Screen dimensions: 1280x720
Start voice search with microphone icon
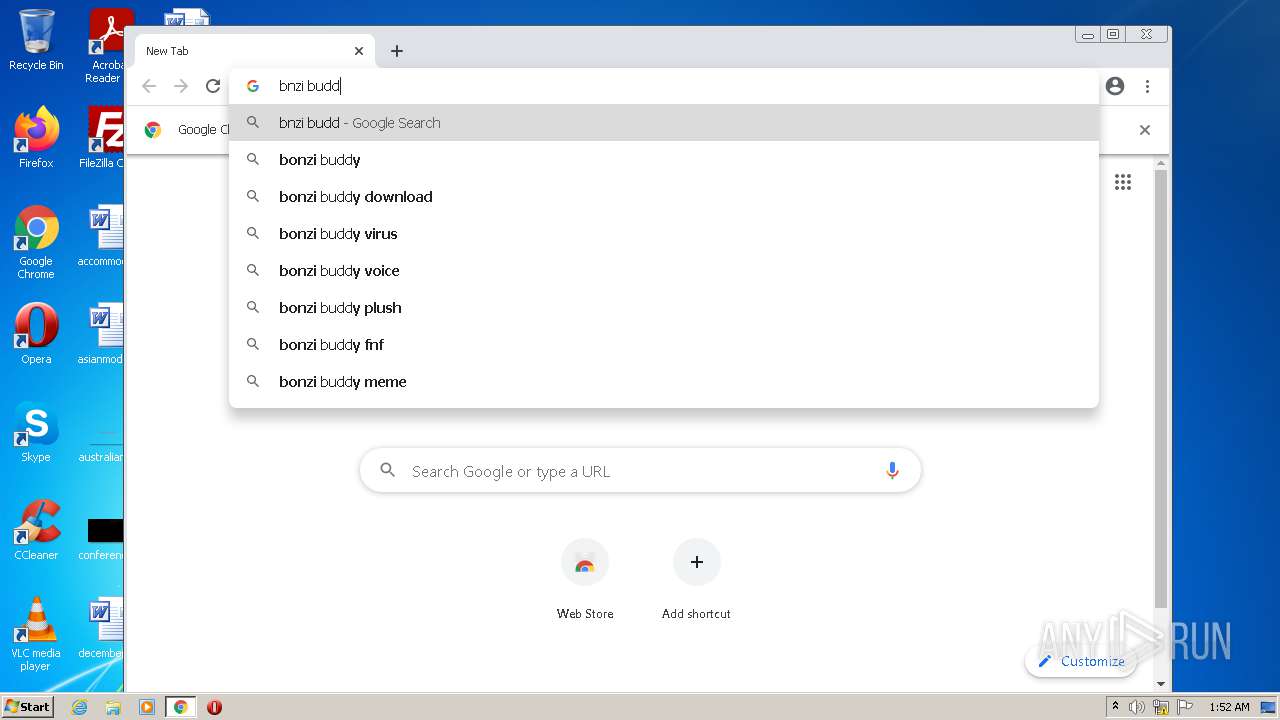coord(892,471)
